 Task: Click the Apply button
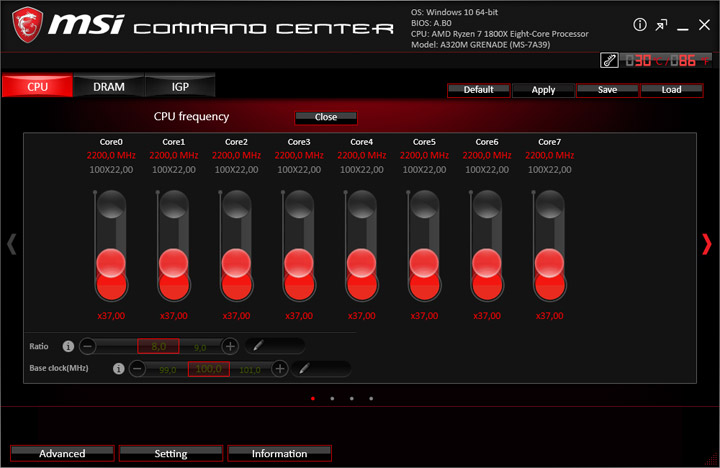pyautogui.click(x=543, y=90)
